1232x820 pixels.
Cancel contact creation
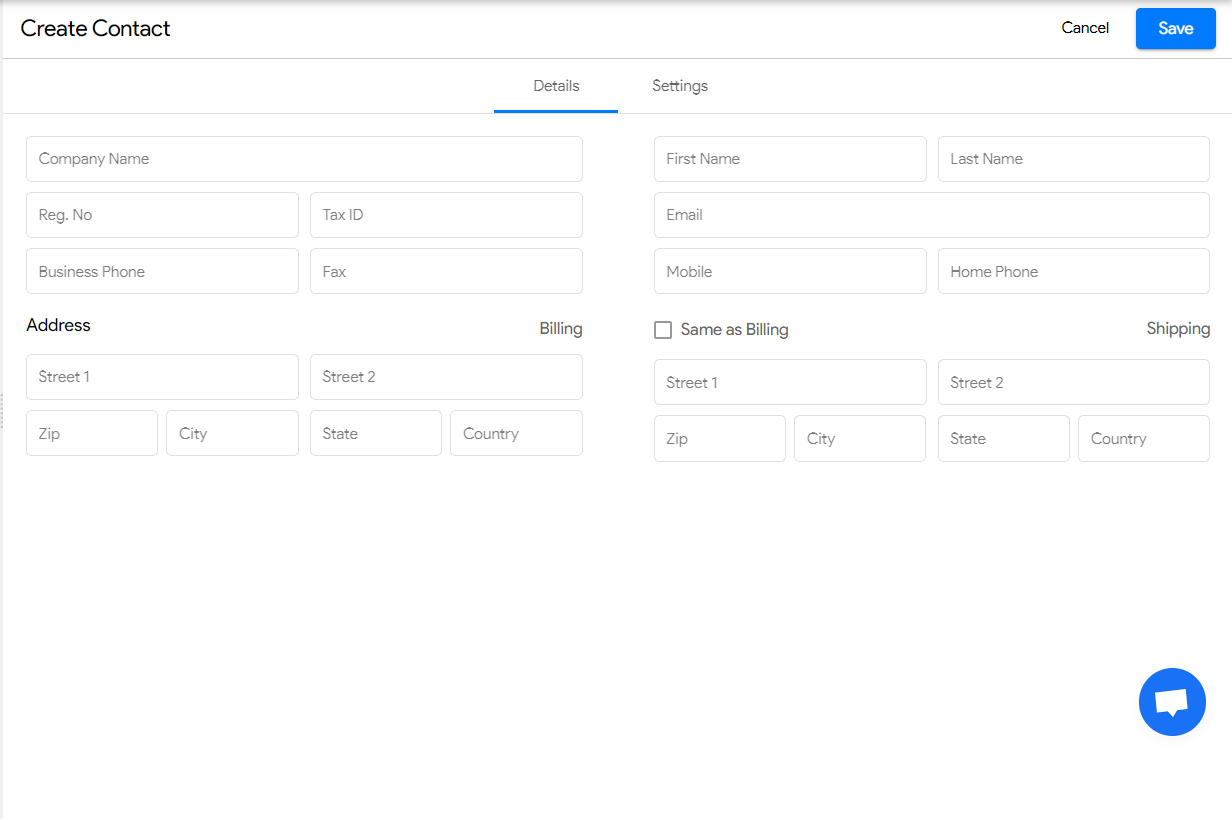tap(1085, 28)
